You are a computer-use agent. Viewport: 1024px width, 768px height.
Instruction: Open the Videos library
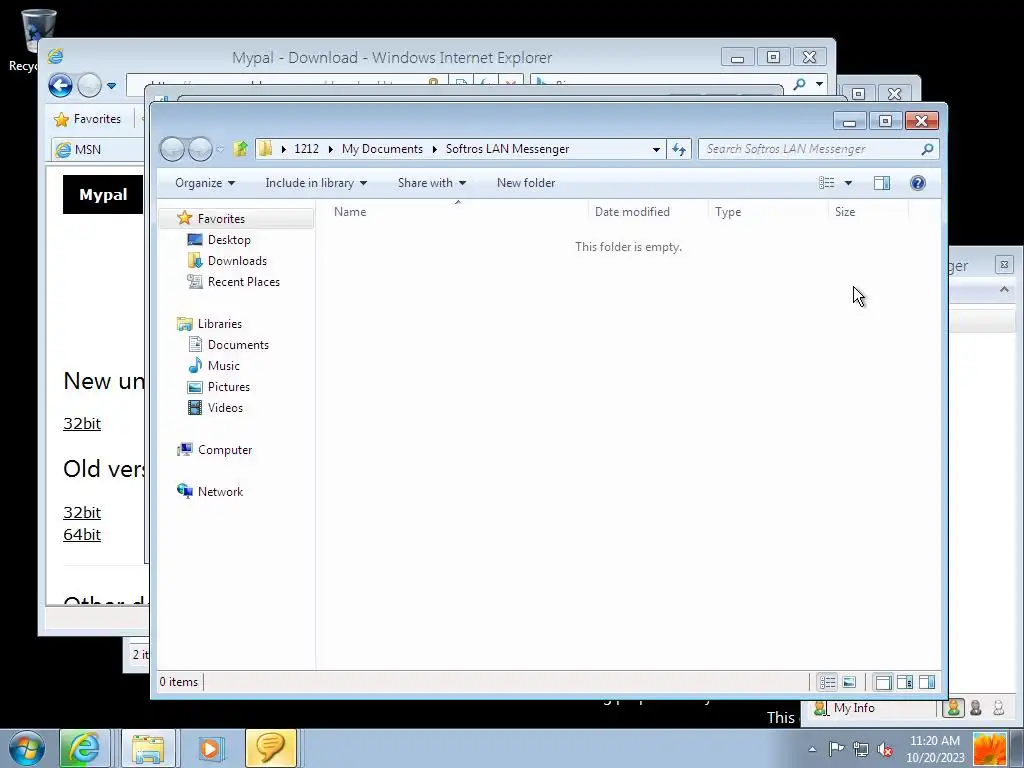point(225,408)
